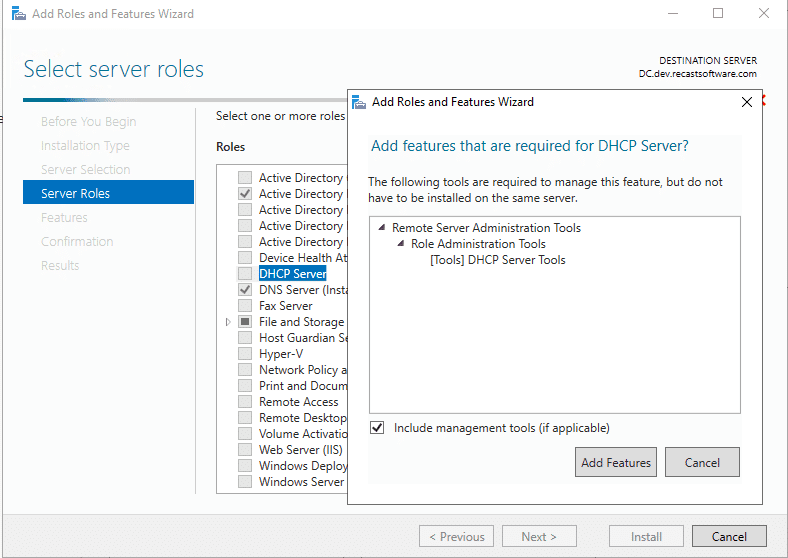Screen dimensions: 788x558
Task: Select the Fax Server checkbox
Action: (245, 306)
